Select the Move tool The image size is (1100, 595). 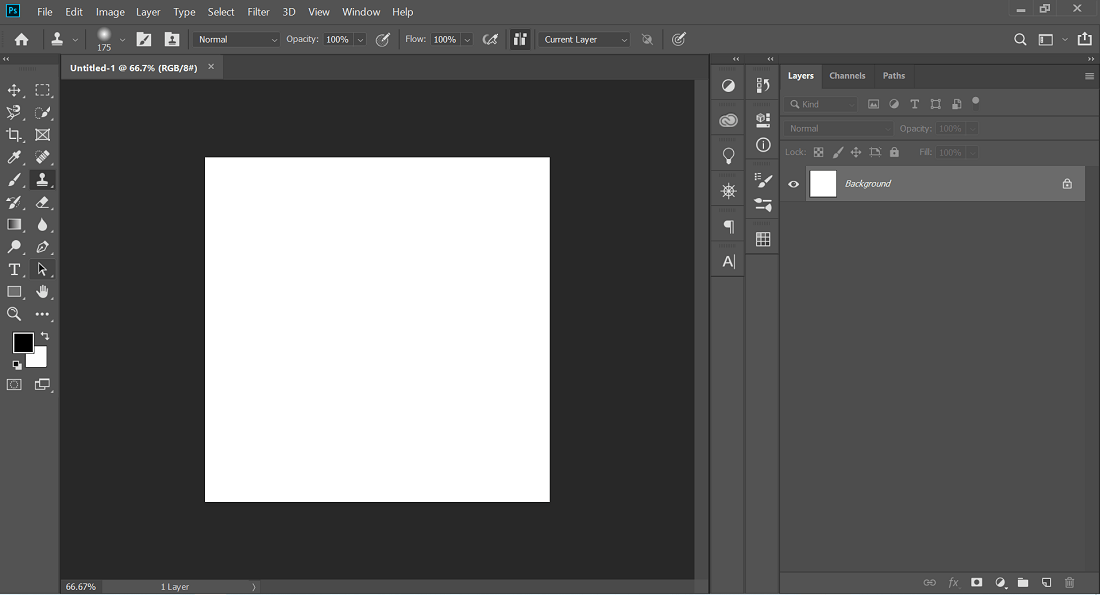click(14, 90)
